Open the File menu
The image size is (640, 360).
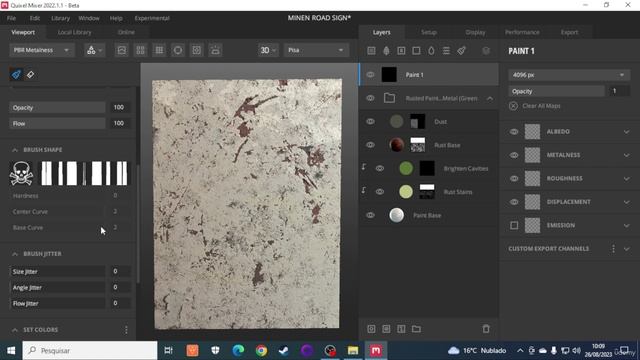[11, 18]
